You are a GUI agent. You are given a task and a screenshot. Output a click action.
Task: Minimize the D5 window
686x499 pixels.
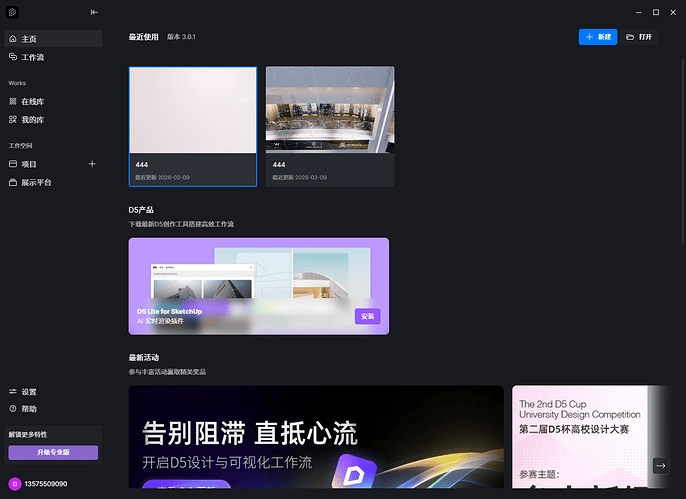click(639, 12)
